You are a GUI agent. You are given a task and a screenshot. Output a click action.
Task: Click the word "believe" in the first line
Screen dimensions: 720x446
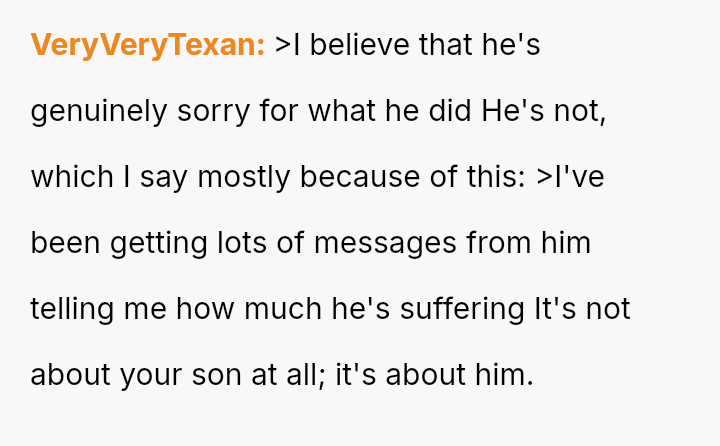coord(363,45)
